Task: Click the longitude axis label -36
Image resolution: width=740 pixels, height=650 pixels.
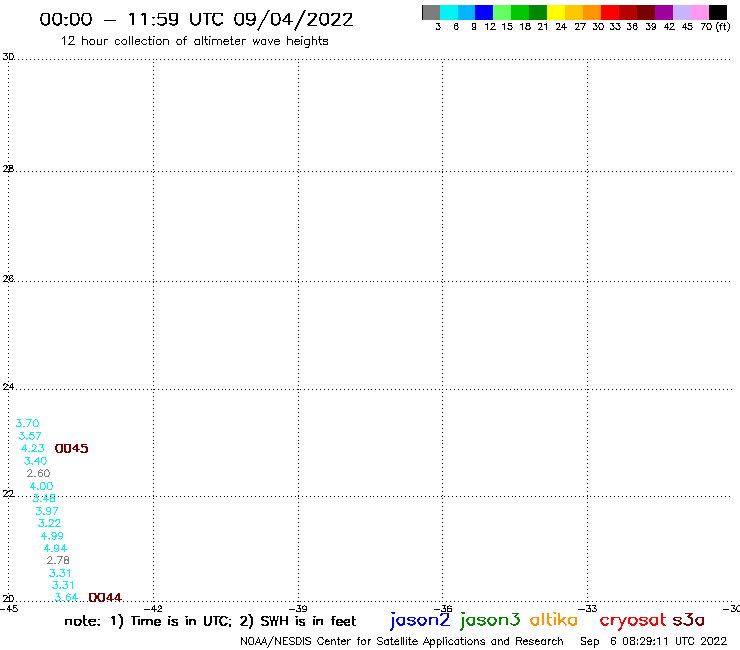Action: pos(443,608)
